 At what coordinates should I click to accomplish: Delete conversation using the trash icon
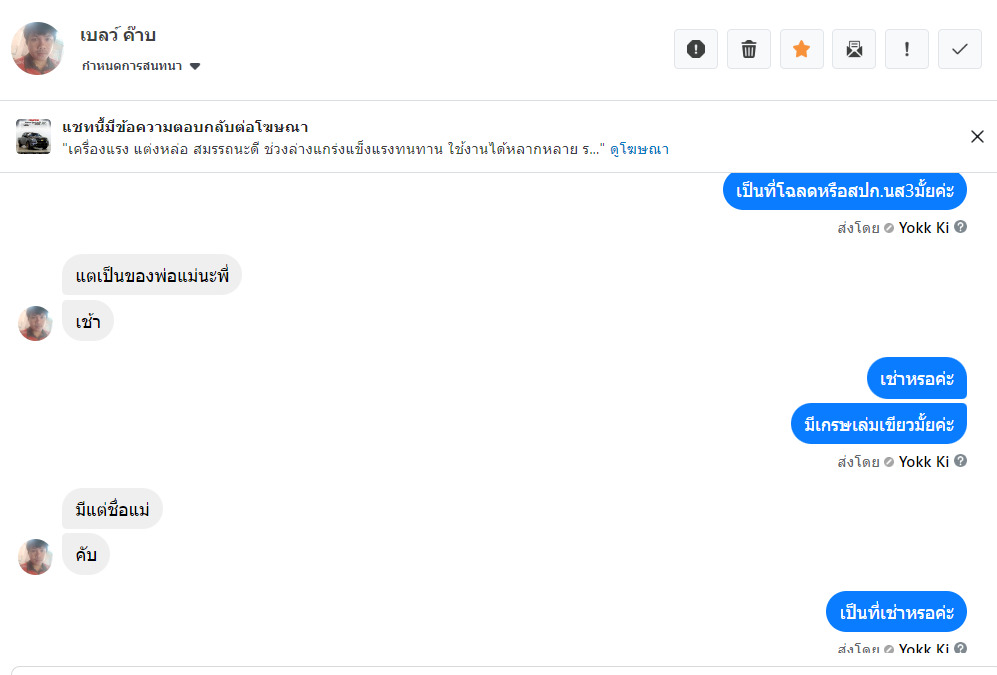[x=749, y=49]
